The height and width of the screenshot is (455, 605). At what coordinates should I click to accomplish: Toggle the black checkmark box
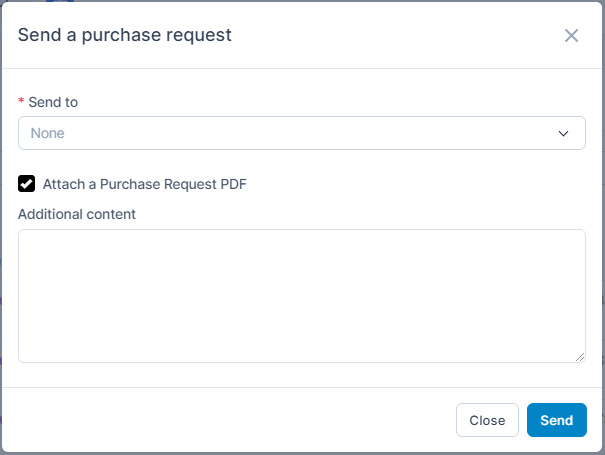pos(27,184)
